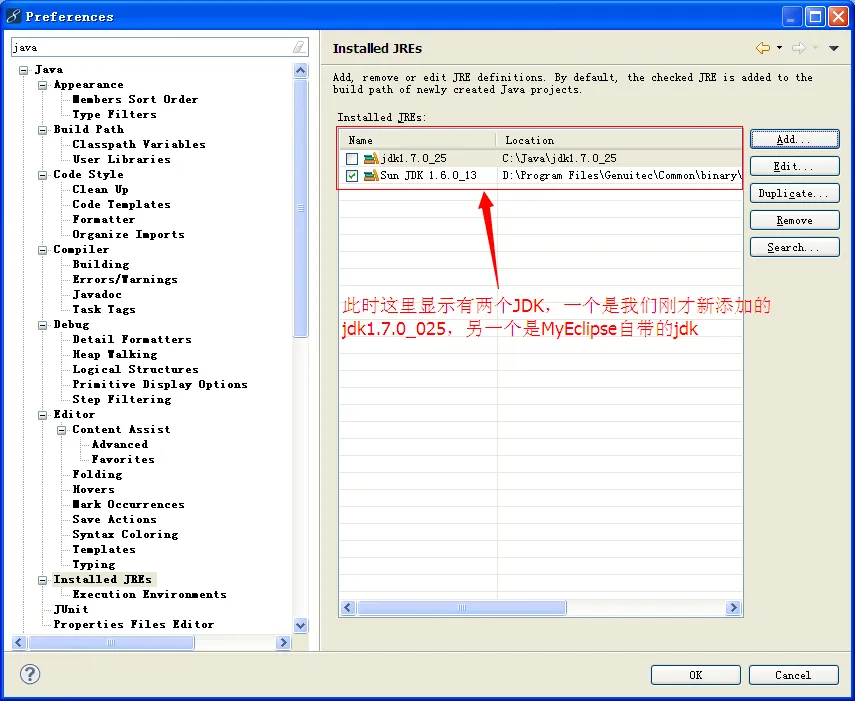Click the JRE table scroll right arrow
Screen dimensions: 855x701
tap(733, 607)
